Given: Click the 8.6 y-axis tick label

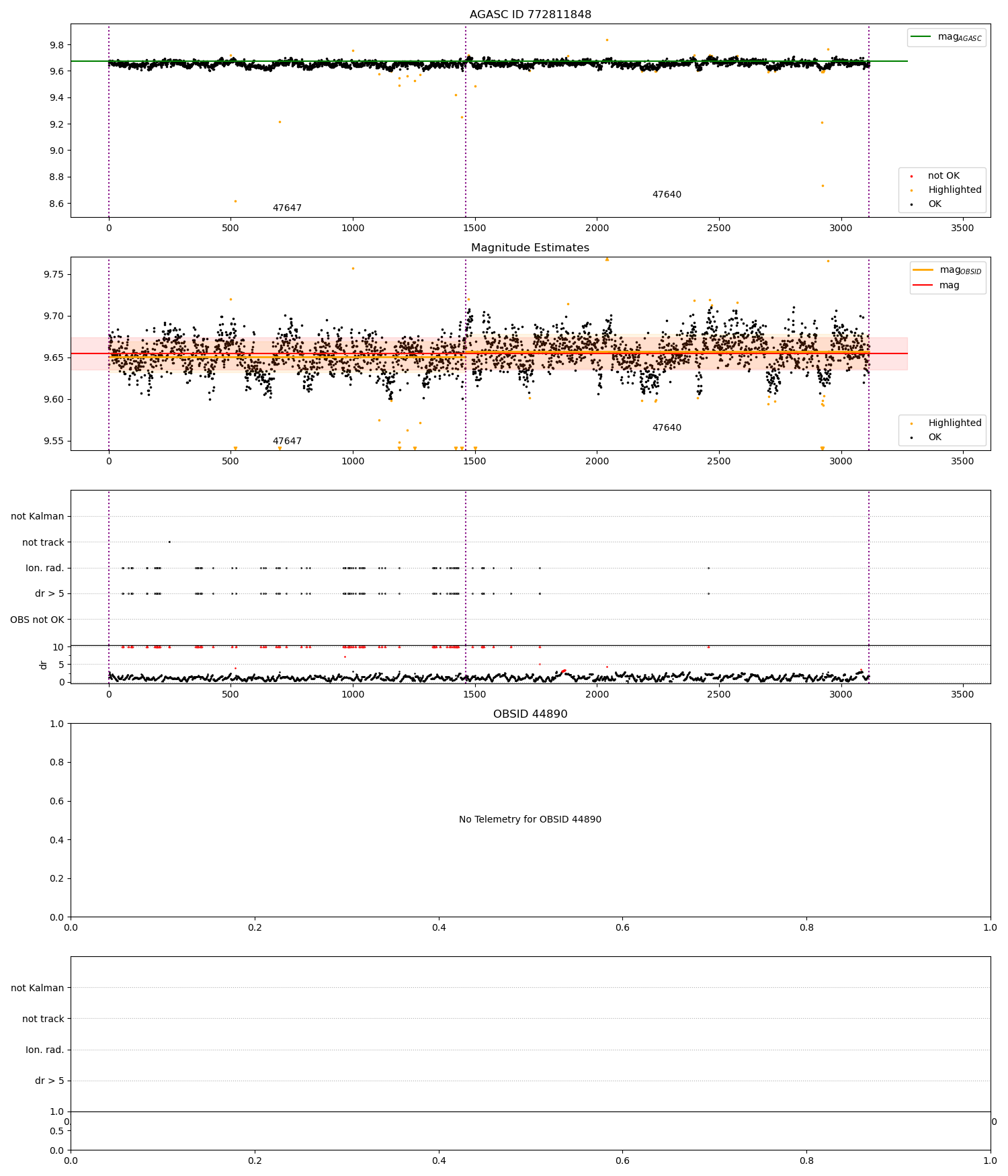Looking at the screenshot, I should (x=56, y=204).
